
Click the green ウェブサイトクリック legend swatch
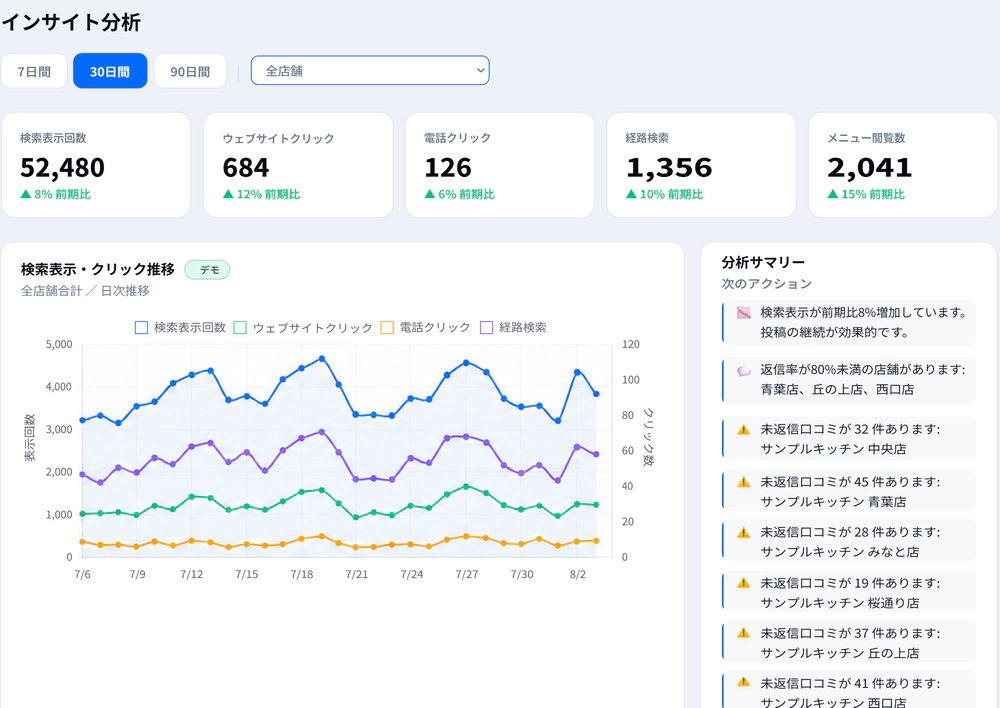coord(240,327)
